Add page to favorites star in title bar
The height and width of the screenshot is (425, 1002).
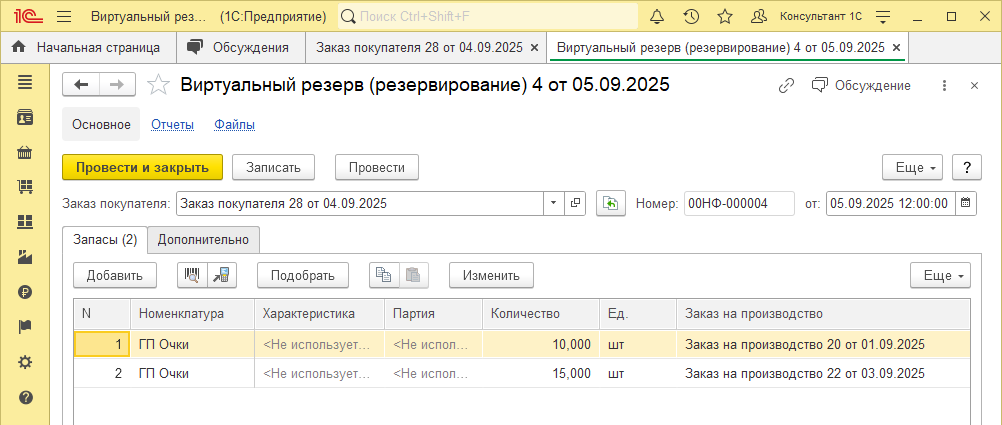pyautogui.click(x=725, y=17)
